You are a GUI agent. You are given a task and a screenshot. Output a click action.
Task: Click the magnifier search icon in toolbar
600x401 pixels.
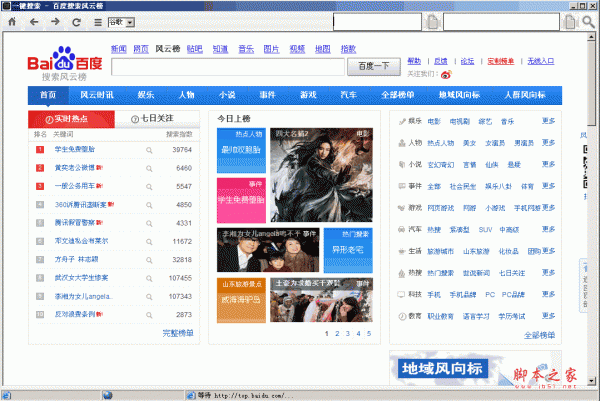tap(589, 22)
